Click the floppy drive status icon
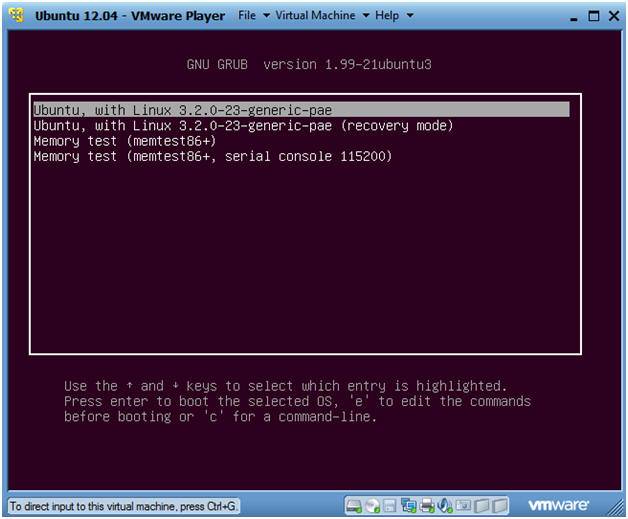The image size is (628, 519). [x=390, y=505]
